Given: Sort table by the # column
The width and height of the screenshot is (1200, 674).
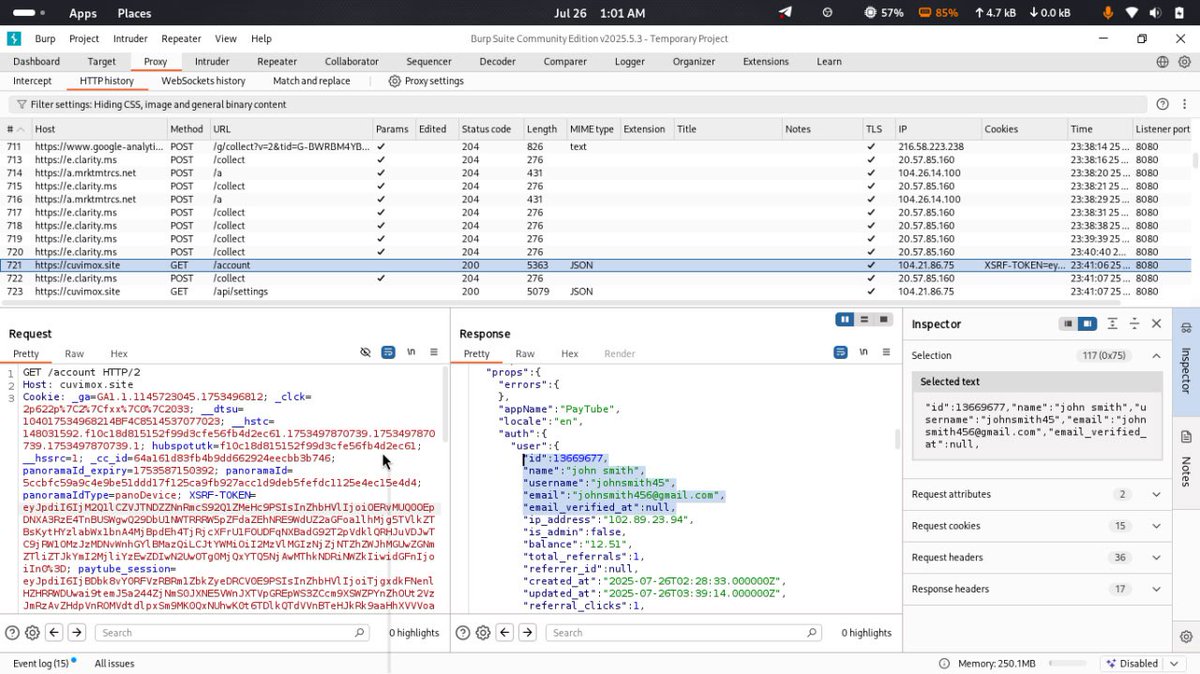Looking at the screenshot, I should (x=16, y=129).
